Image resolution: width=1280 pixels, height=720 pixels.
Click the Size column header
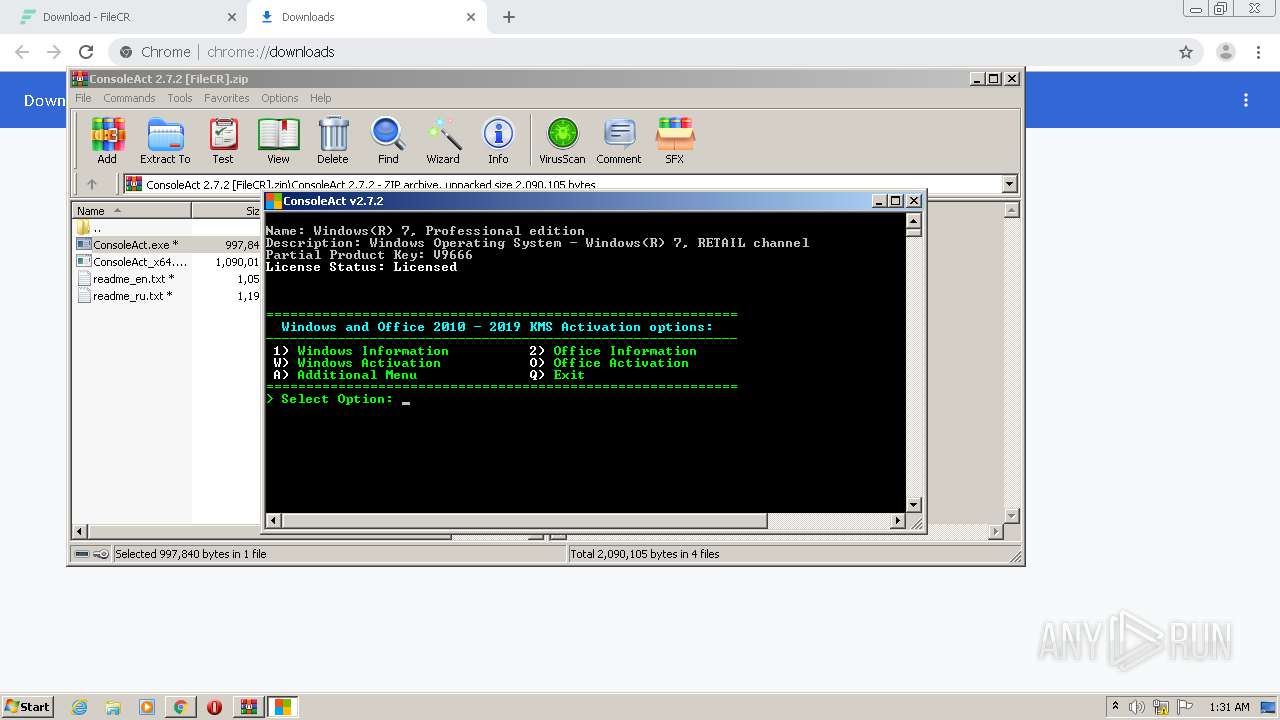[227, 210]
